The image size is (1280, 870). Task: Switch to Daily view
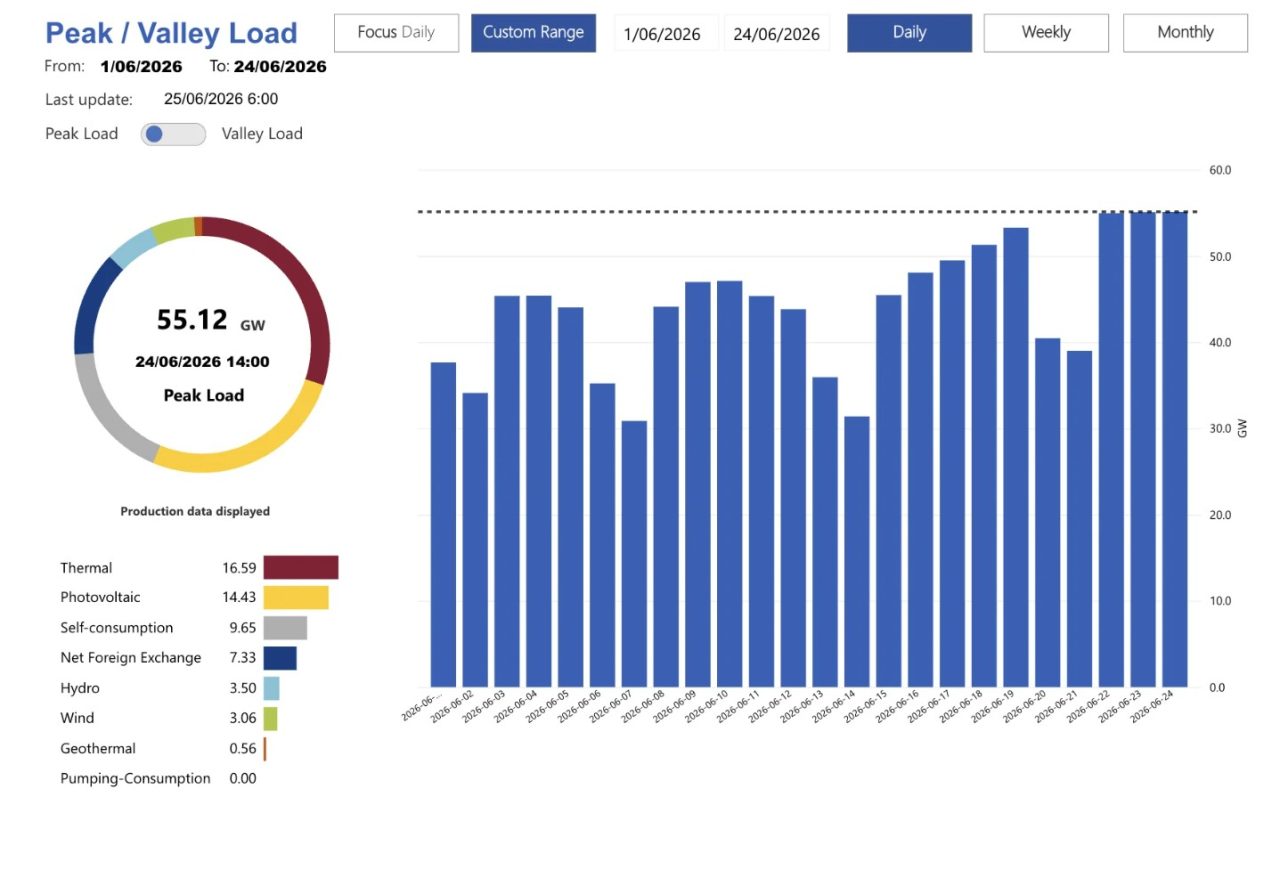(x=909, y=33)
